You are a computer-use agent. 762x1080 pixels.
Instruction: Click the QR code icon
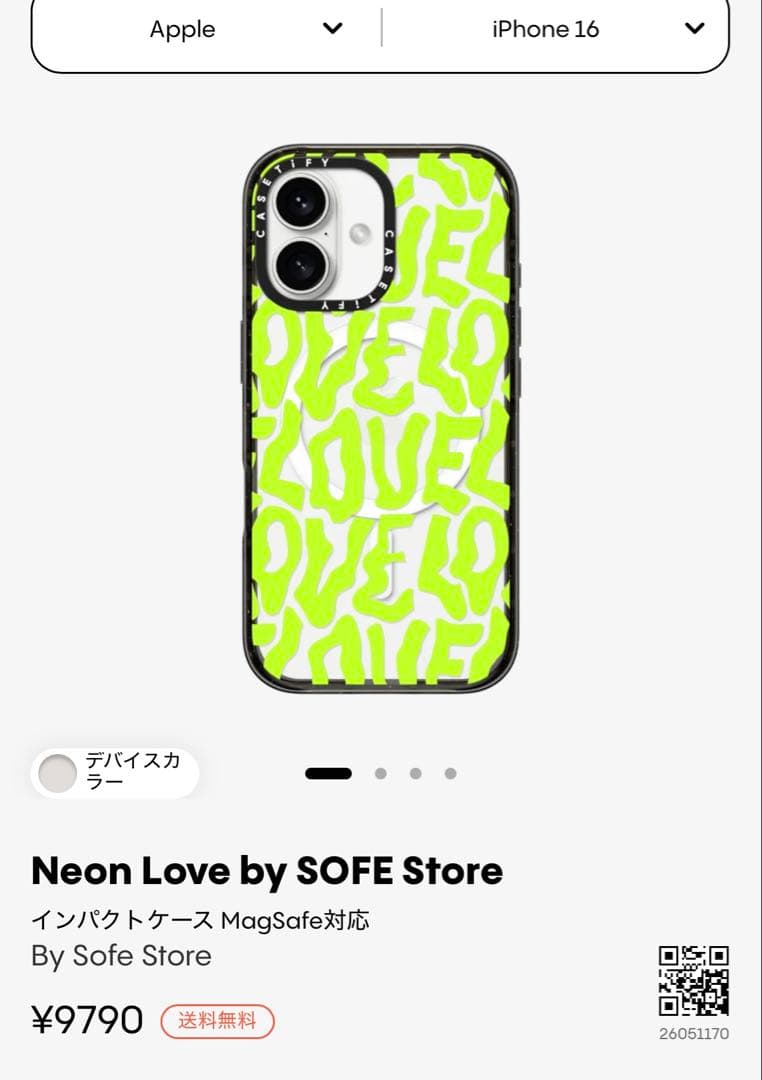coord(693,981)
